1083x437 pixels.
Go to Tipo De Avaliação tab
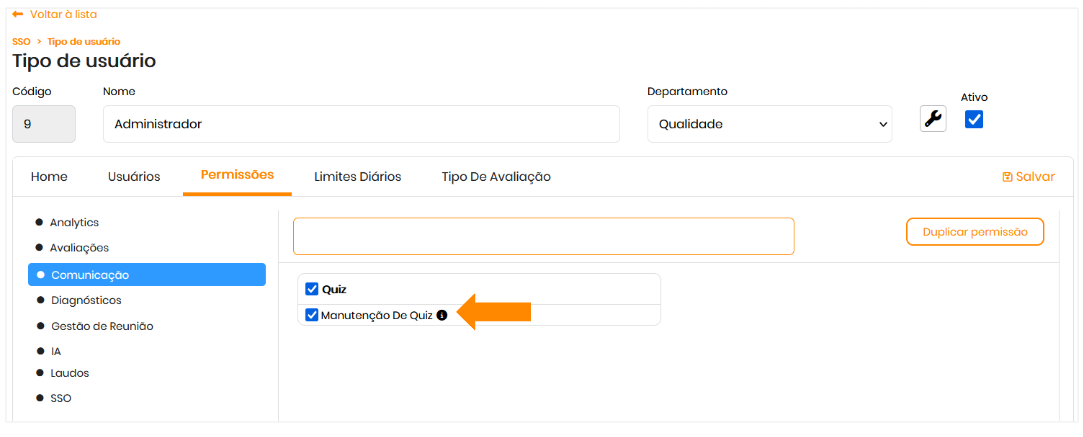click(x=496, y=177)
